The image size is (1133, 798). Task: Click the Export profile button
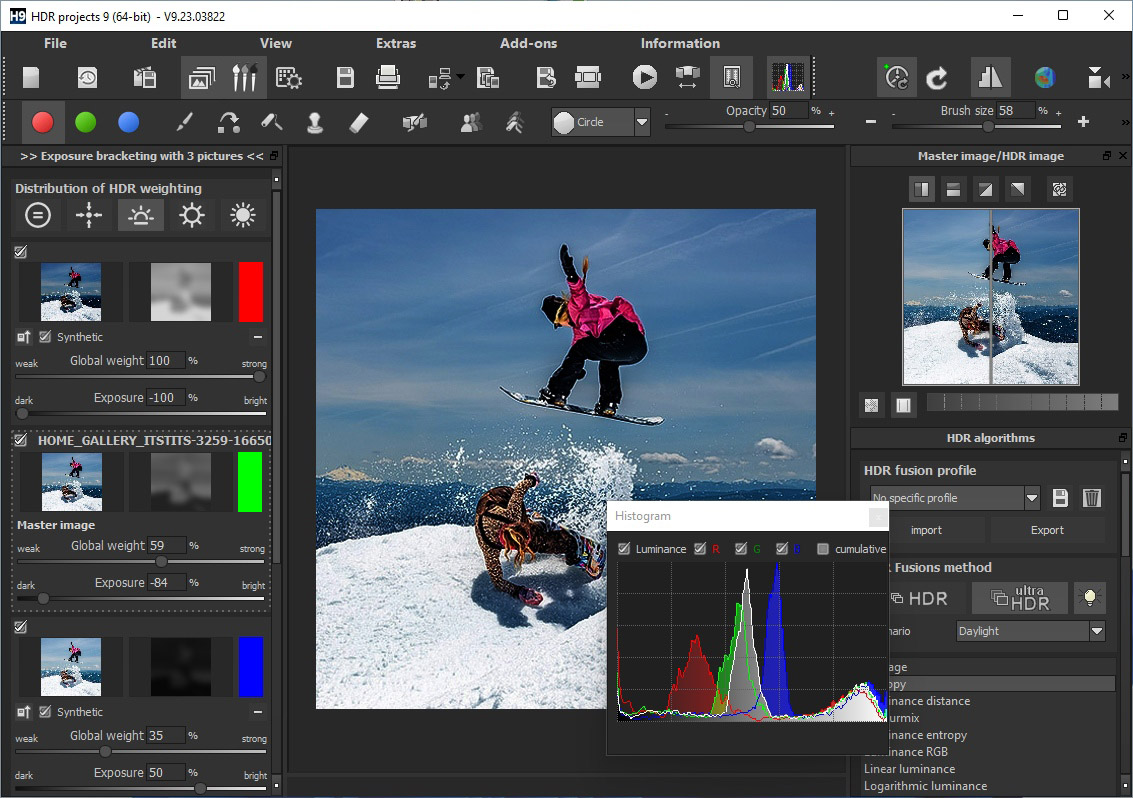click(1047, 530)
